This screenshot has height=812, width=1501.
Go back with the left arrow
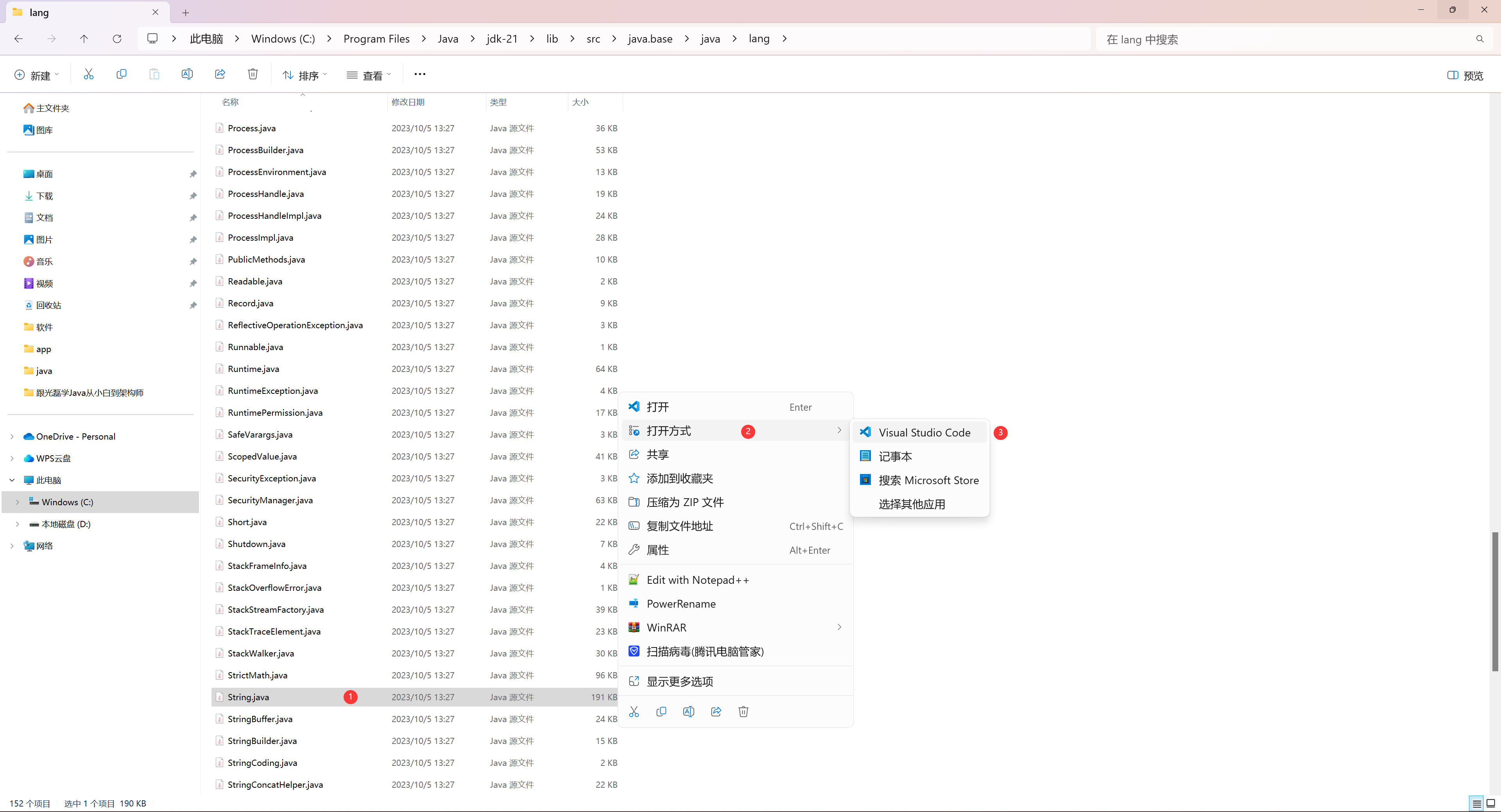(19, 39)
